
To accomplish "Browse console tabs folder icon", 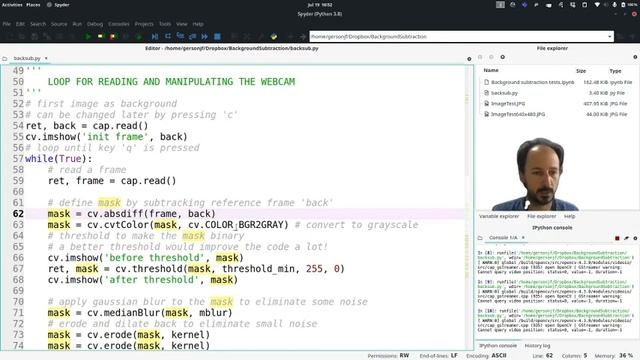I will (480, 238).
